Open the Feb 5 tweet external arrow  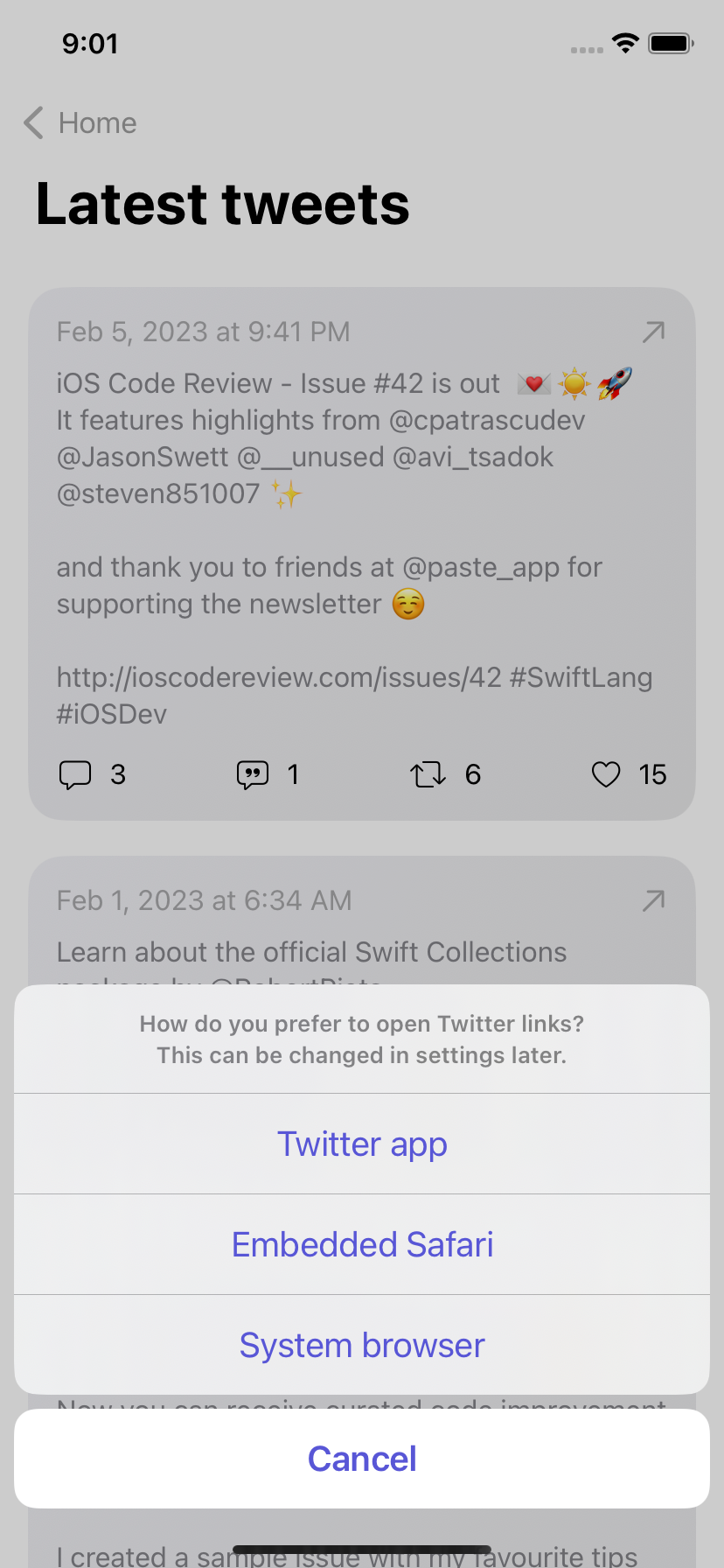(653, 332)
